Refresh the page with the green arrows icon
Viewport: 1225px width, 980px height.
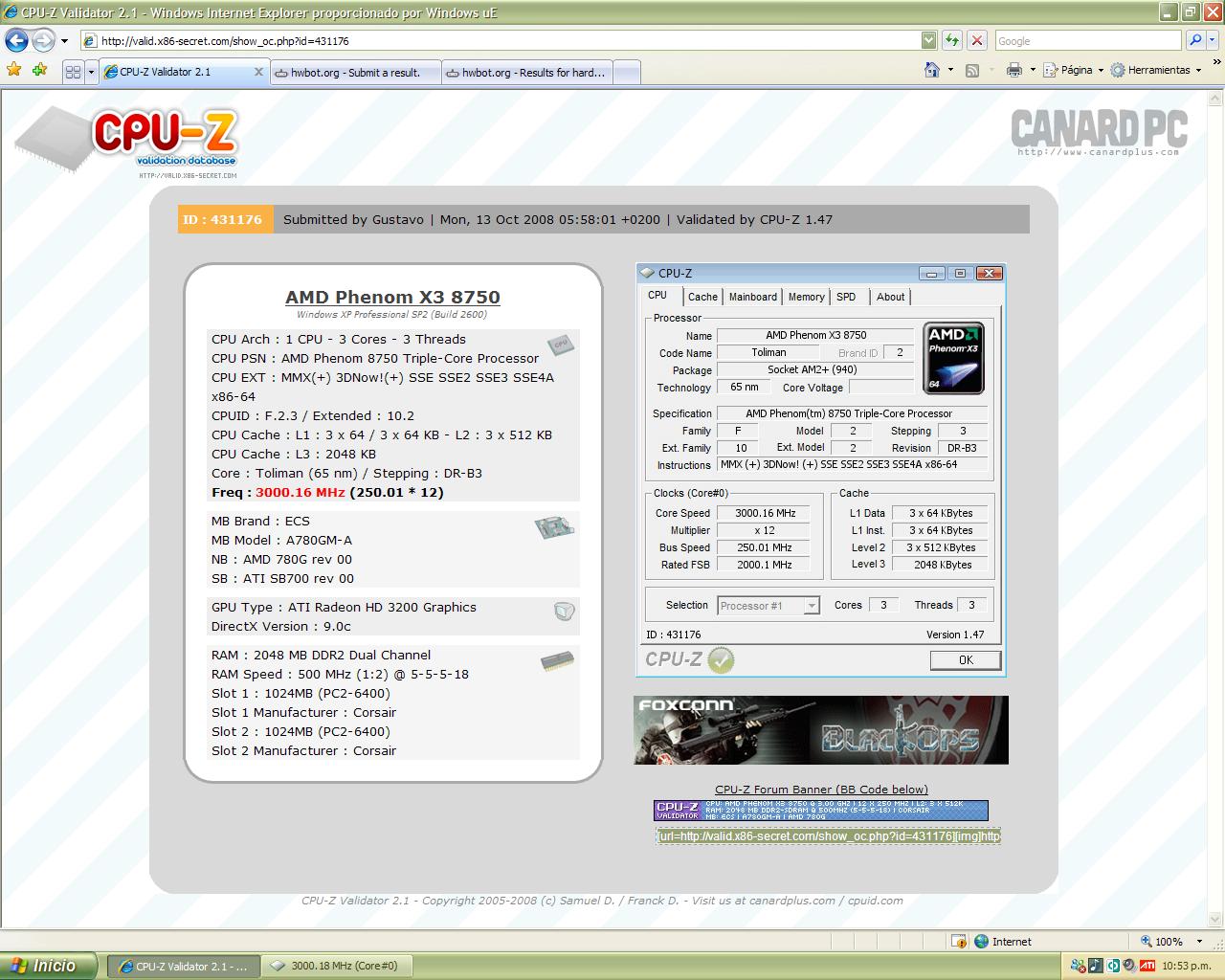(x=951, y=40)
